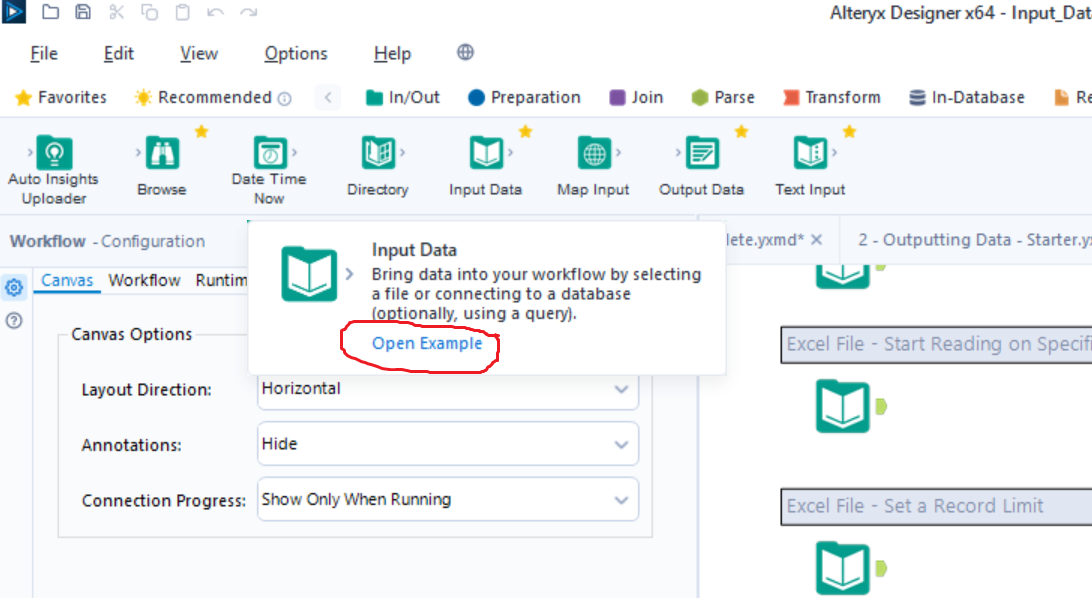Click the Open Example link
The width and height of the screenshot is (1092, 598).
point(427,343)
